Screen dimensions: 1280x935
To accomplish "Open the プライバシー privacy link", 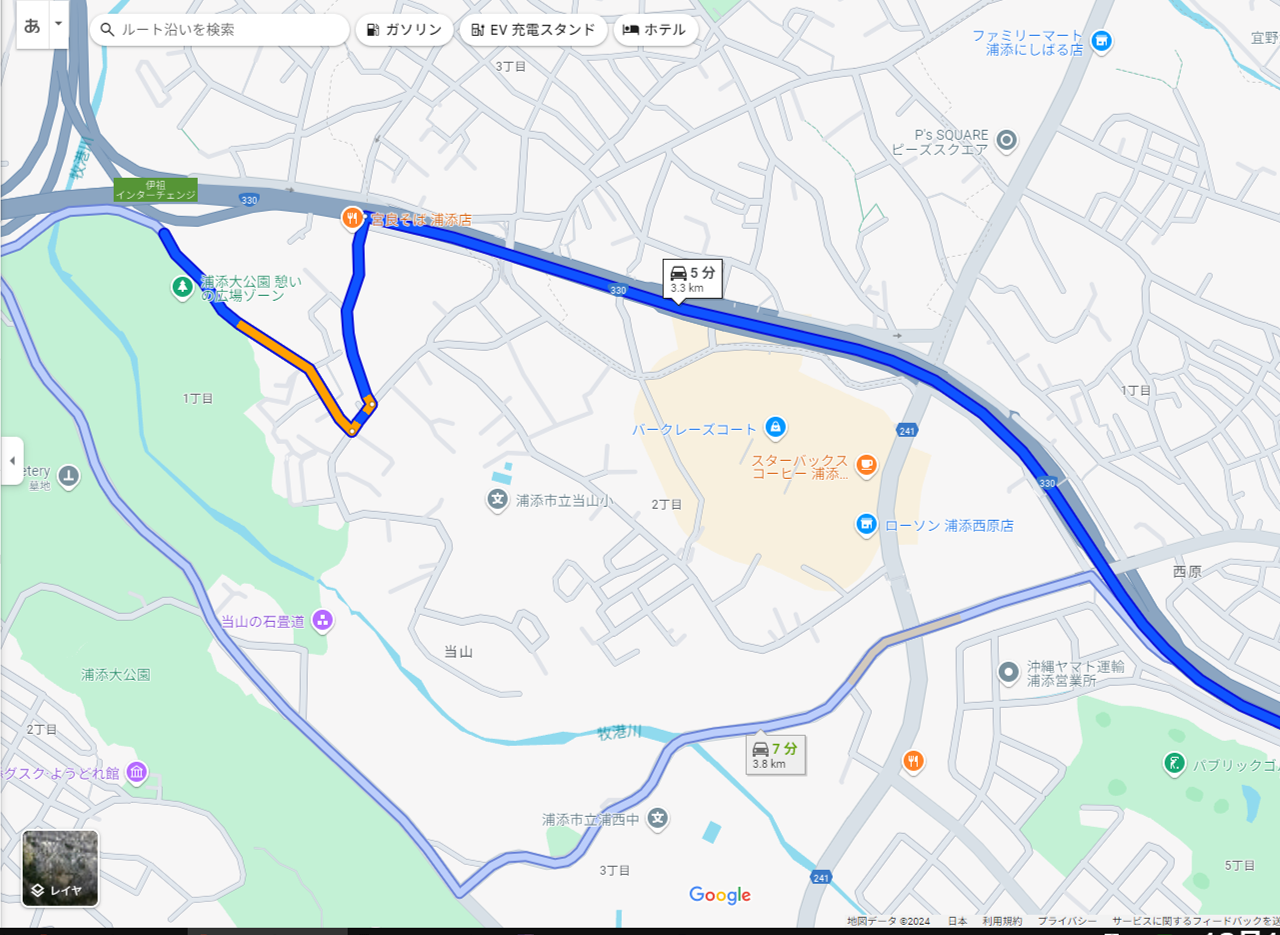I will tap(1066, 921).
